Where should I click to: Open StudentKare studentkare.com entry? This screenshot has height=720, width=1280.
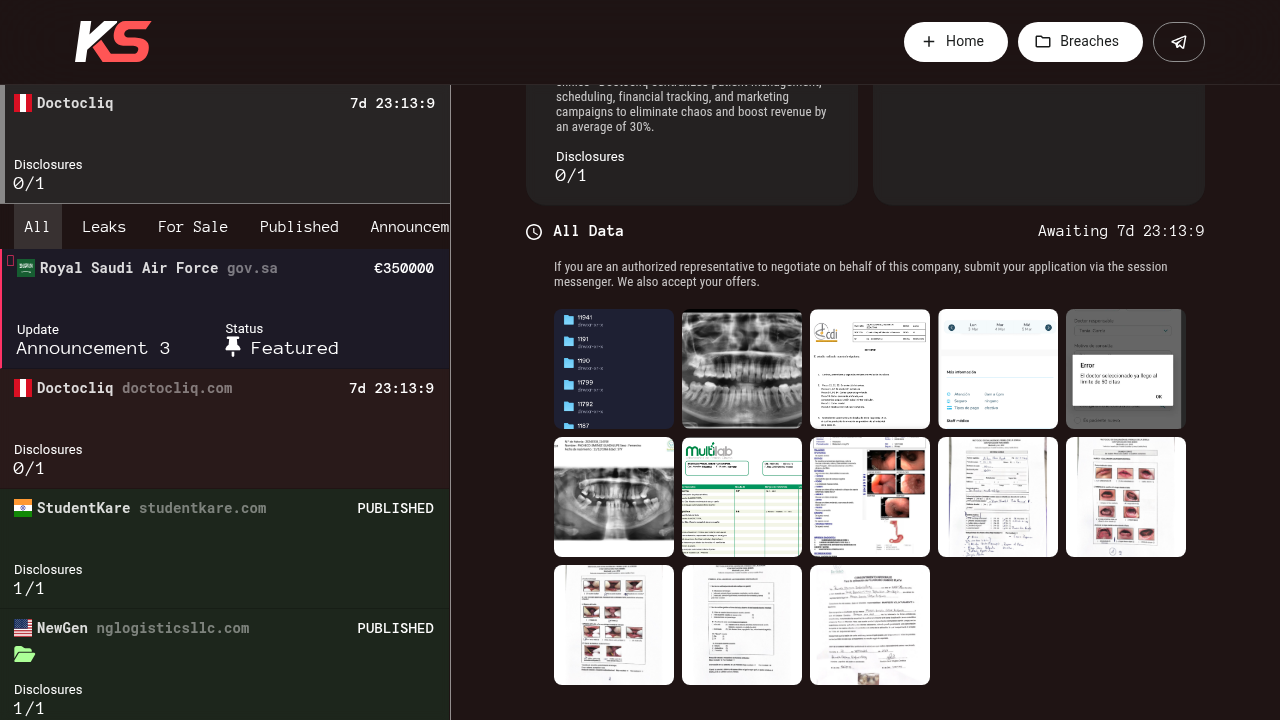[x=225, y=549]
